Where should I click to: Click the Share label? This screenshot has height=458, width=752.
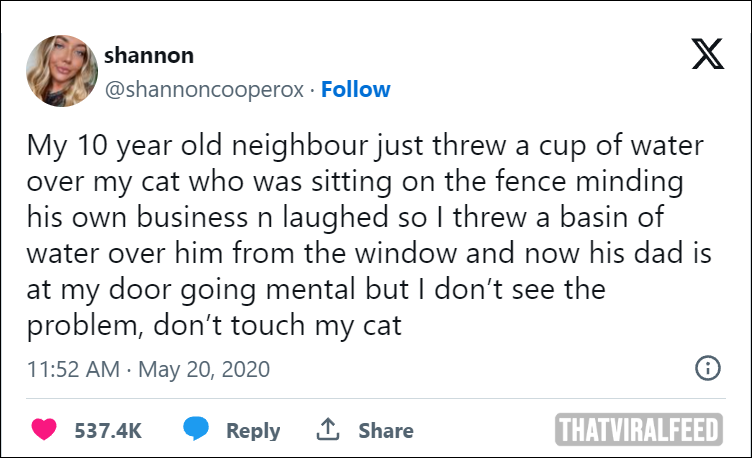386,431
